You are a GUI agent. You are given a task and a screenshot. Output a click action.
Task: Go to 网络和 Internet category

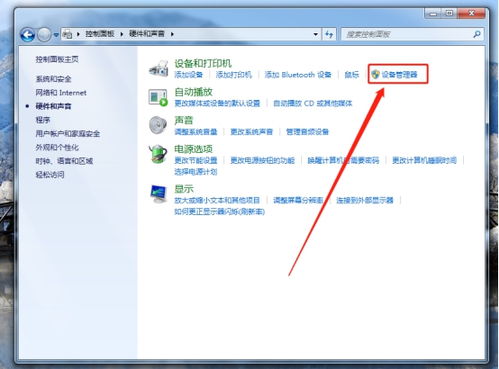point(61,93)
